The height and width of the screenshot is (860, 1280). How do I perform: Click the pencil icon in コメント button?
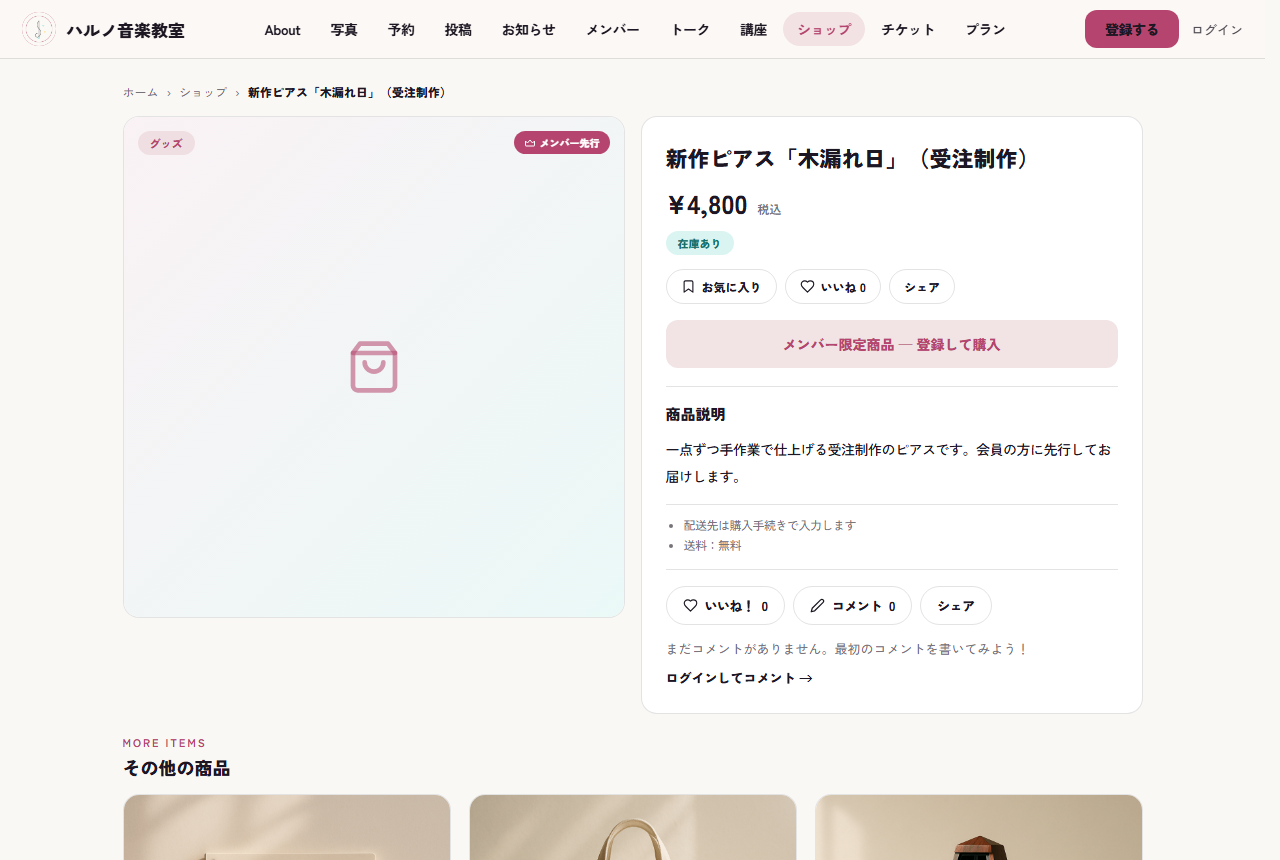point(817,605)
